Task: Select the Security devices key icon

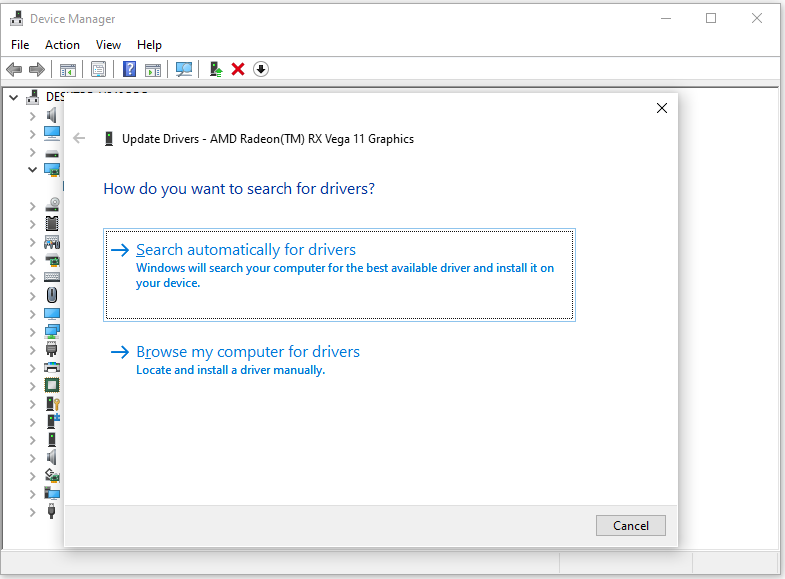Action: 53,403
